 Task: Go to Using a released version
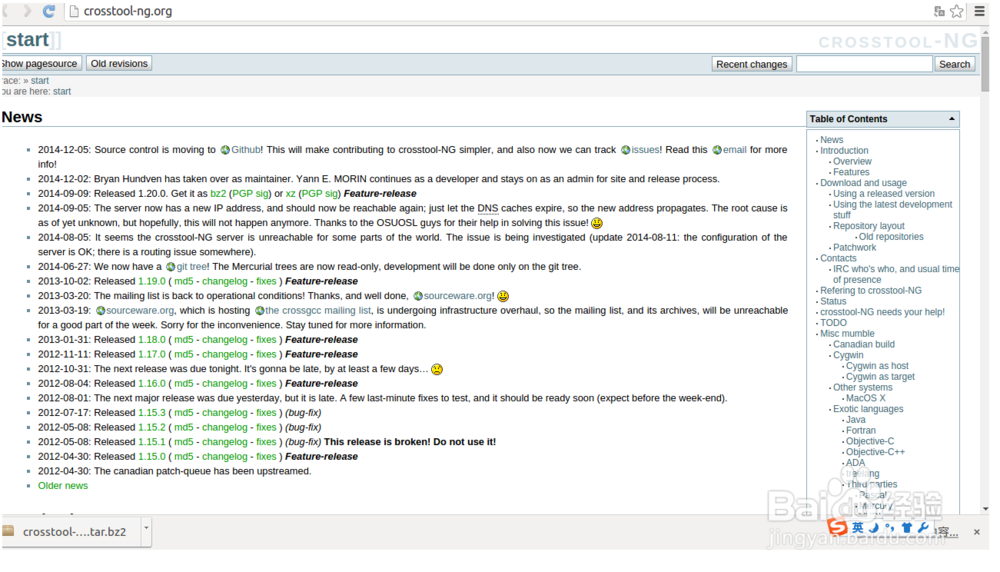coord(883,194)
